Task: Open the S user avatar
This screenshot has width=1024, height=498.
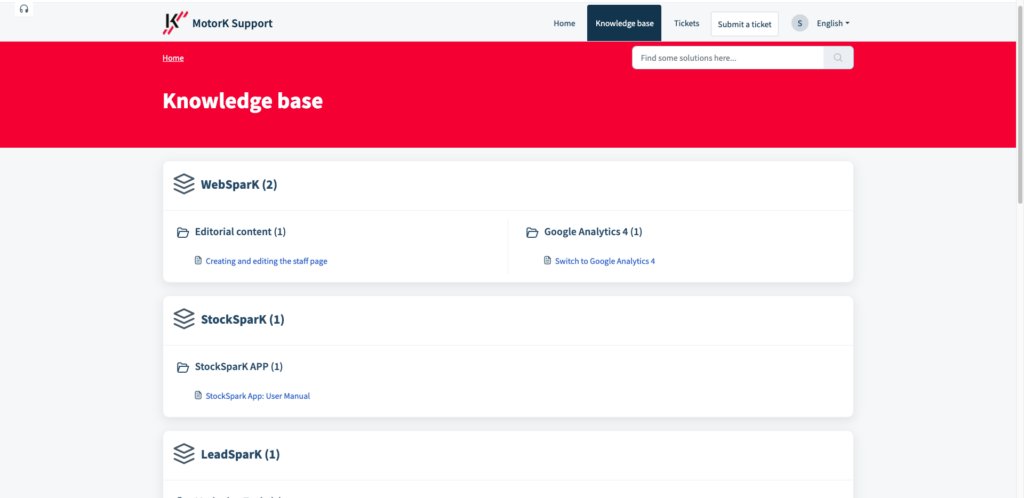Action: tap(799, 23)
